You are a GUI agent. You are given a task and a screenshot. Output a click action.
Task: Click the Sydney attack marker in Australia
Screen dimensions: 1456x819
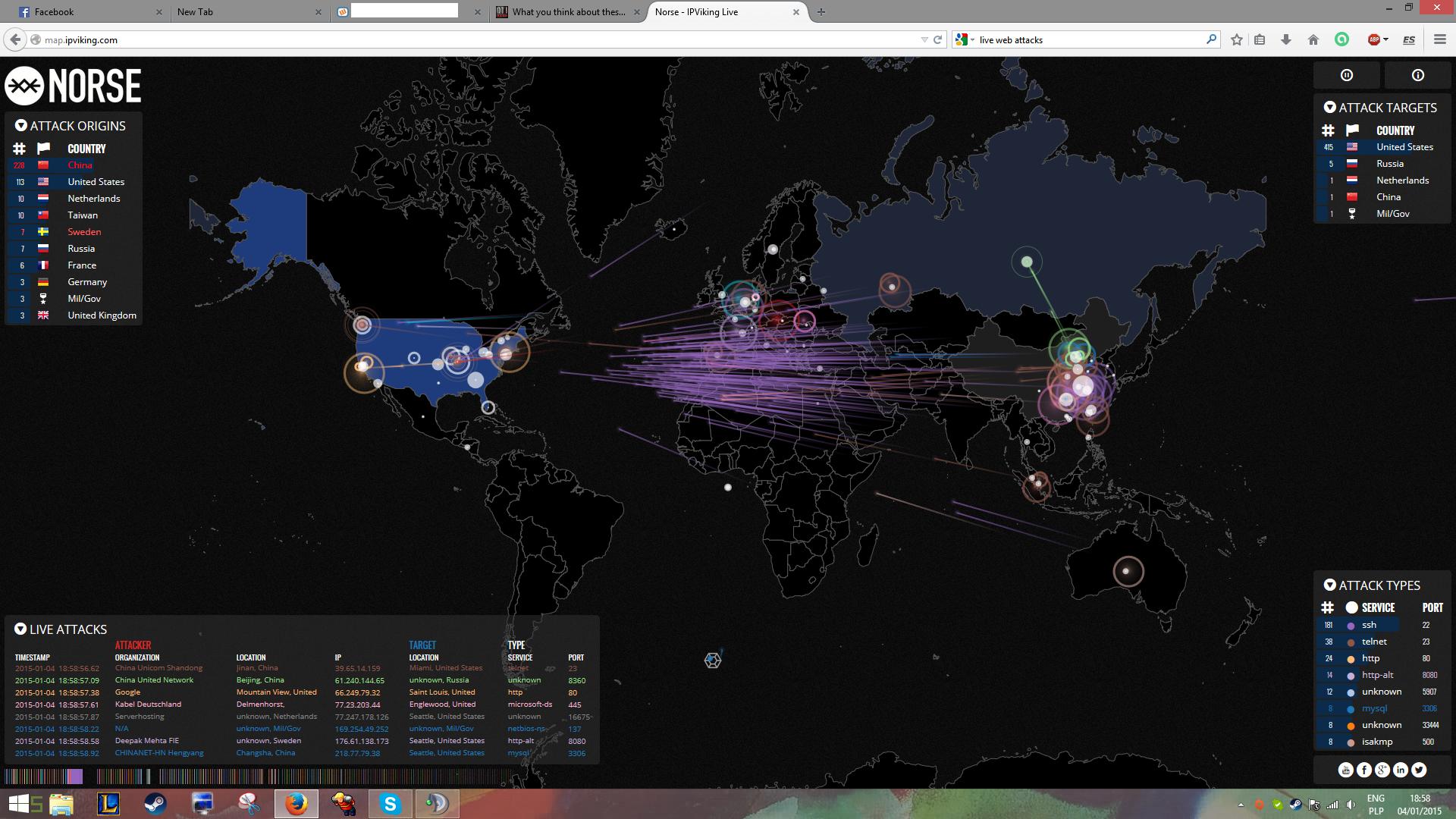(1127, 571)
